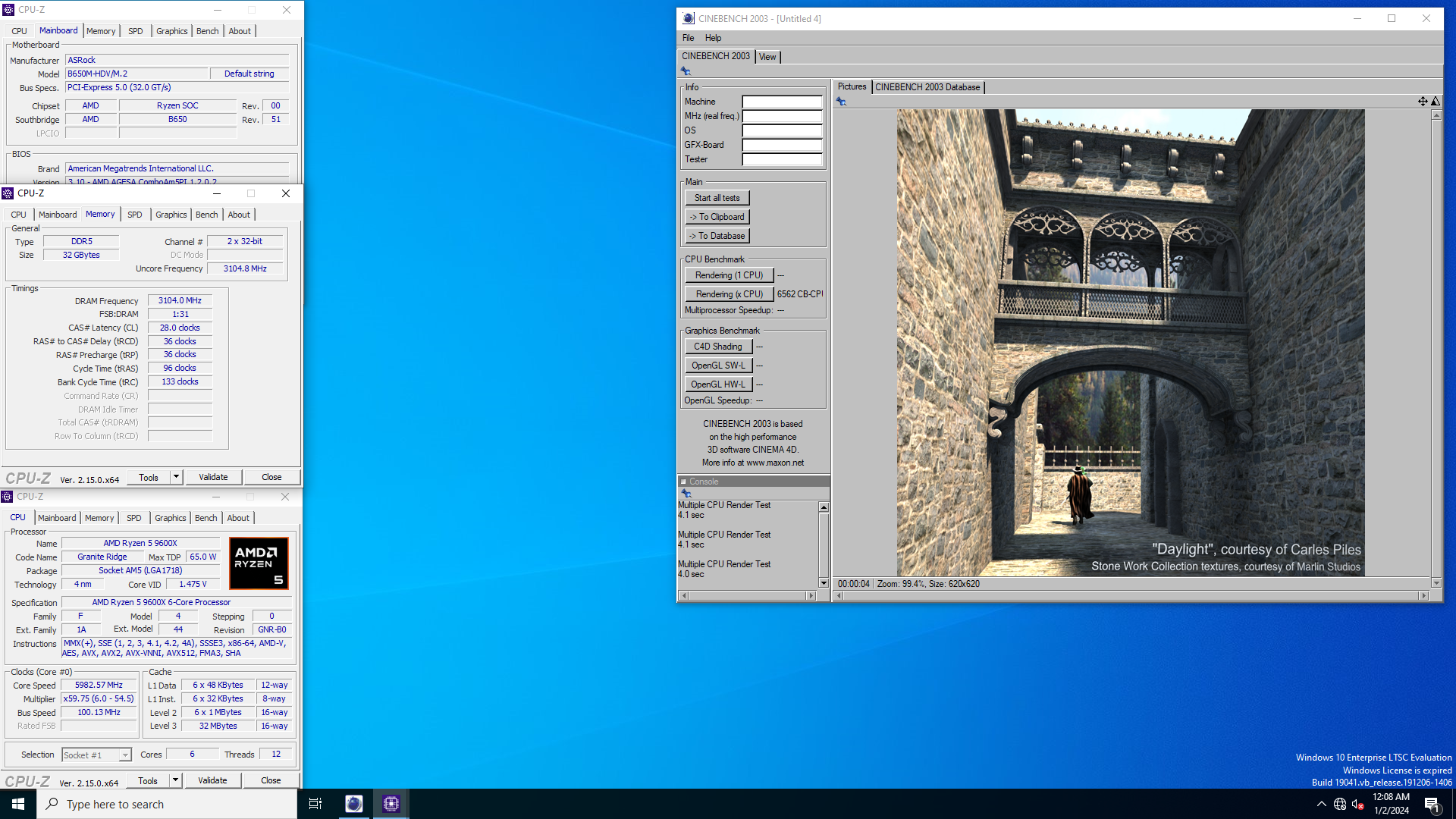Click the search magnifier icon in taskbar
The image size is (1456, 819).
tap(52, 804)
